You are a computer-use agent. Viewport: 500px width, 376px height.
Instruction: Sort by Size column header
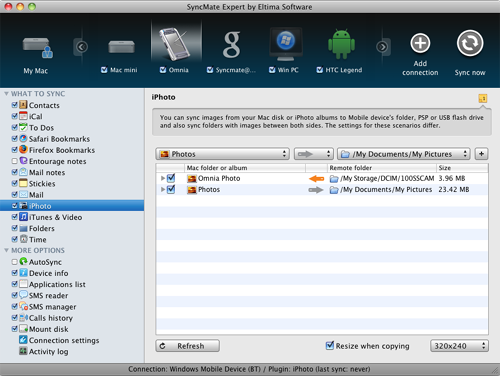[x=462, y=168]
